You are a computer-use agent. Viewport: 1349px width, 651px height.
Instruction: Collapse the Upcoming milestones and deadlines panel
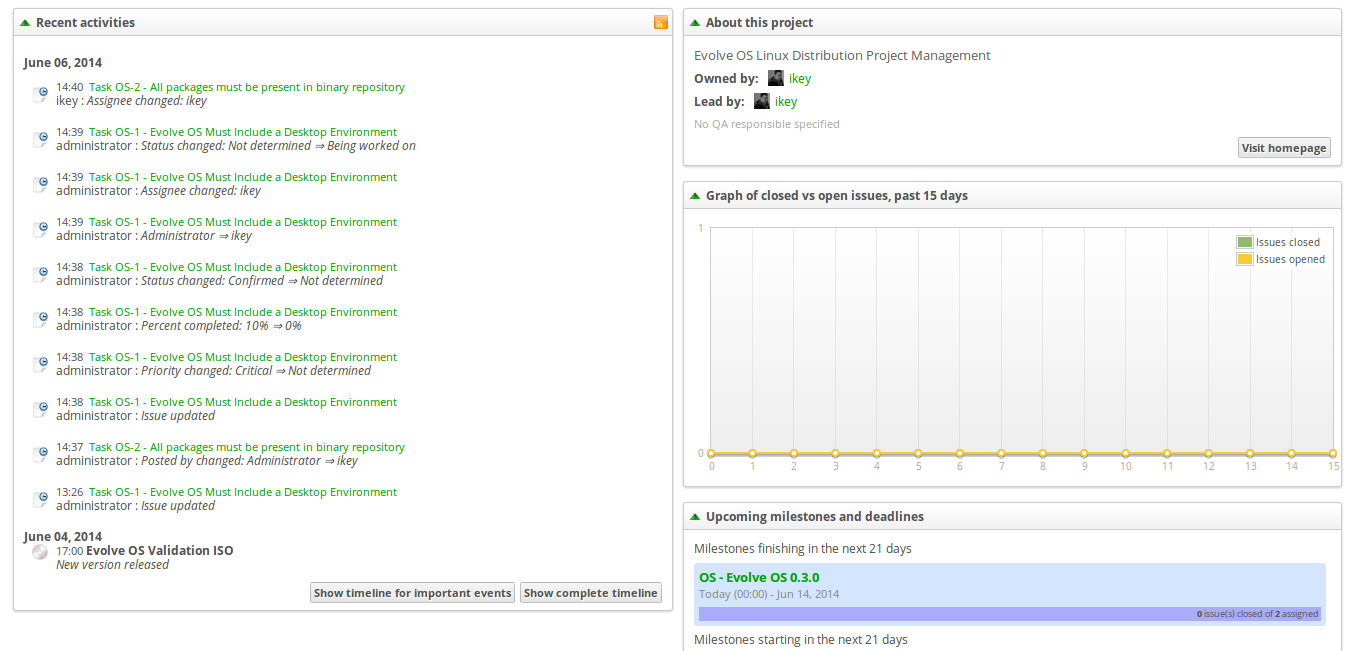(x=695, y=517)
